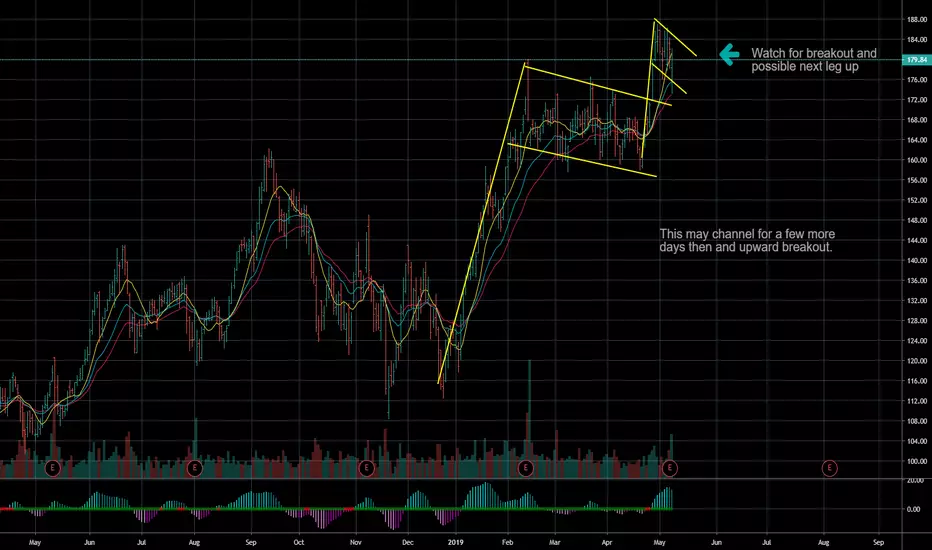Click the leftmost earnings E marker
This screenshot has height=550, width=932.
click(x=53, y=468)
